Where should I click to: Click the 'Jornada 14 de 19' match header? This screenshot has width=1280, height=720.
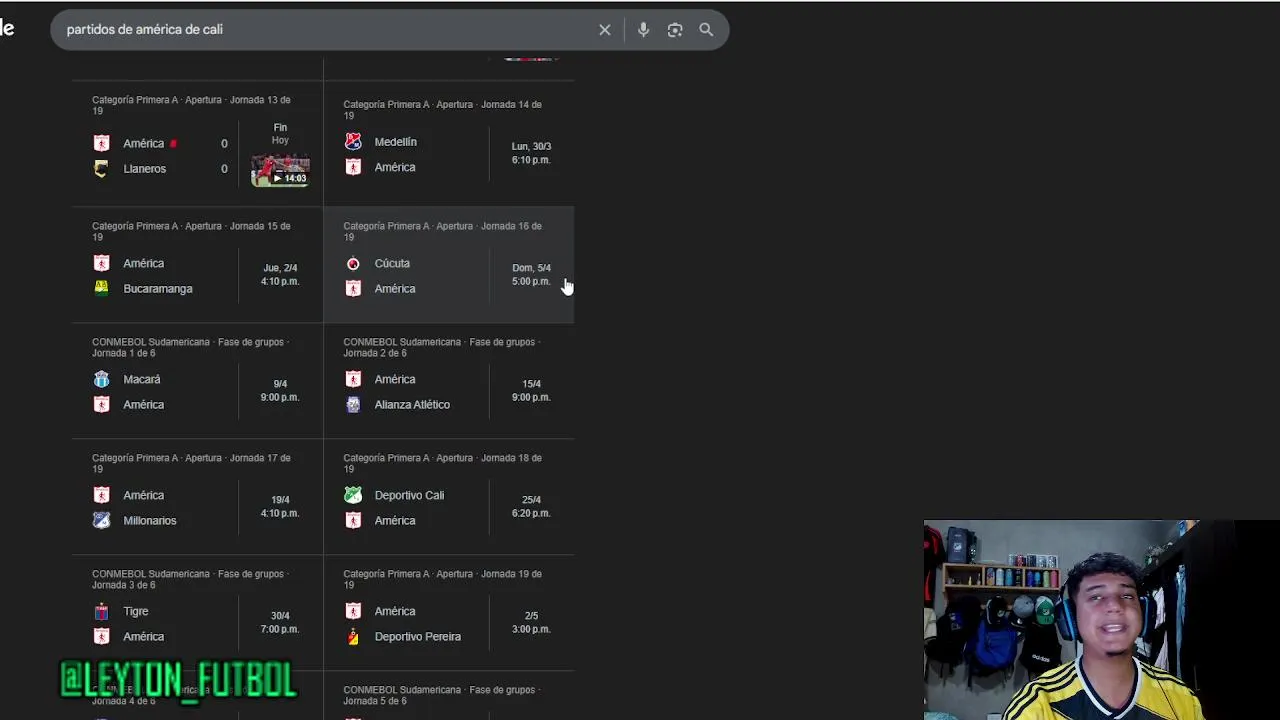coord(443,110)
